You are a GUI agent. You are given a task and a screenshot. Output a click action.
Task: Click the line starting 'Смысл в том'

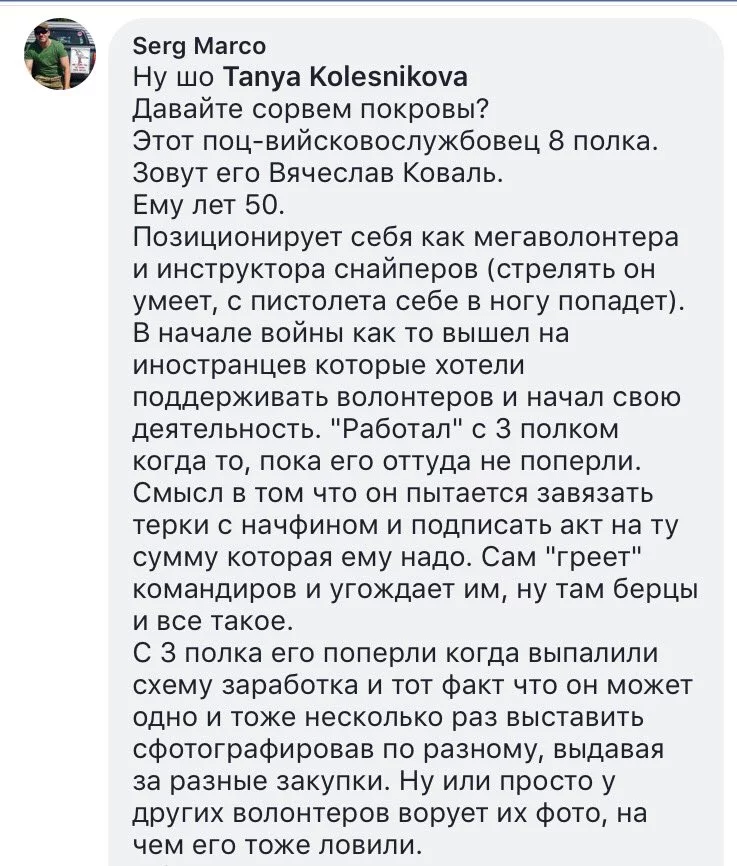393,494
